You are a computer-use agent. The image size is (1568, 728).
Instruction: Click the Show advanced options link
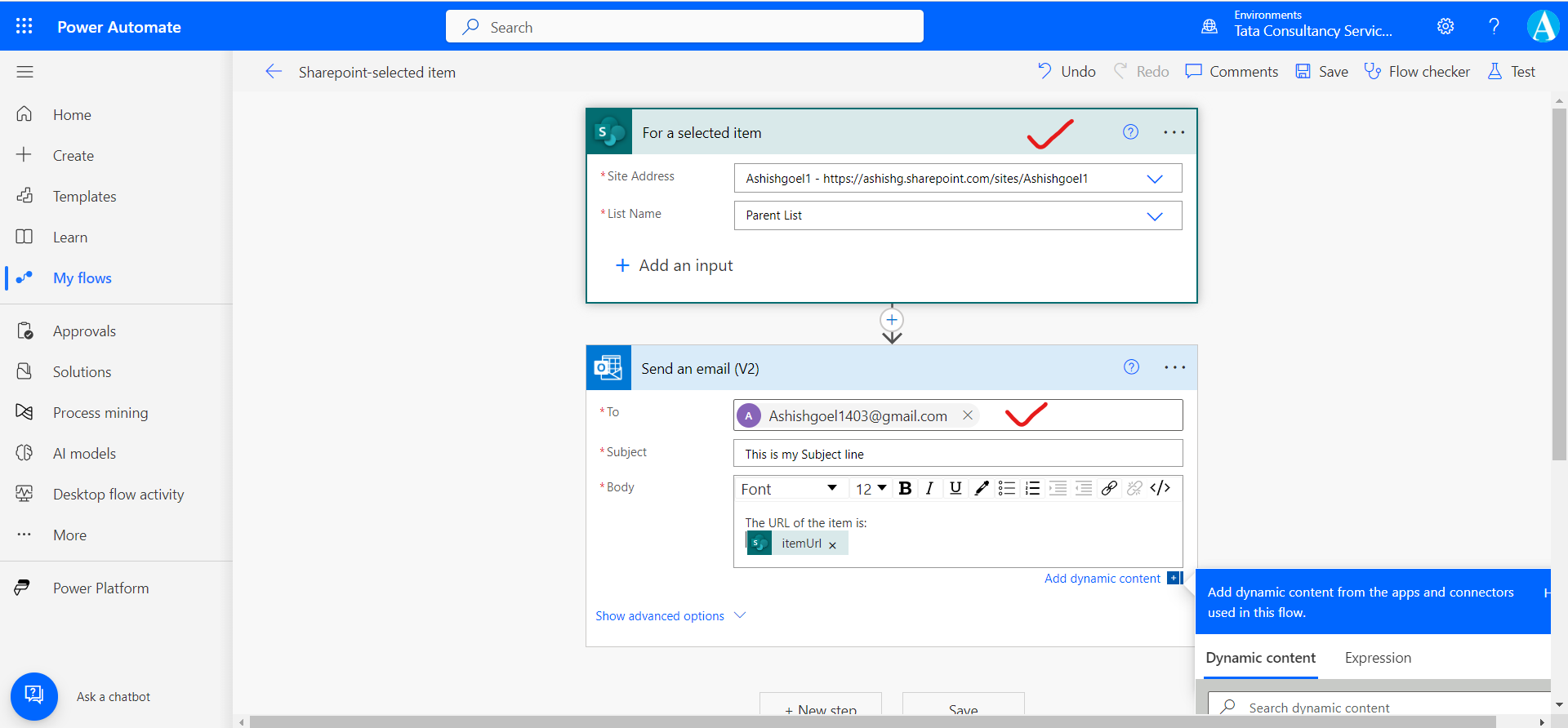click(x=660, y=616)
